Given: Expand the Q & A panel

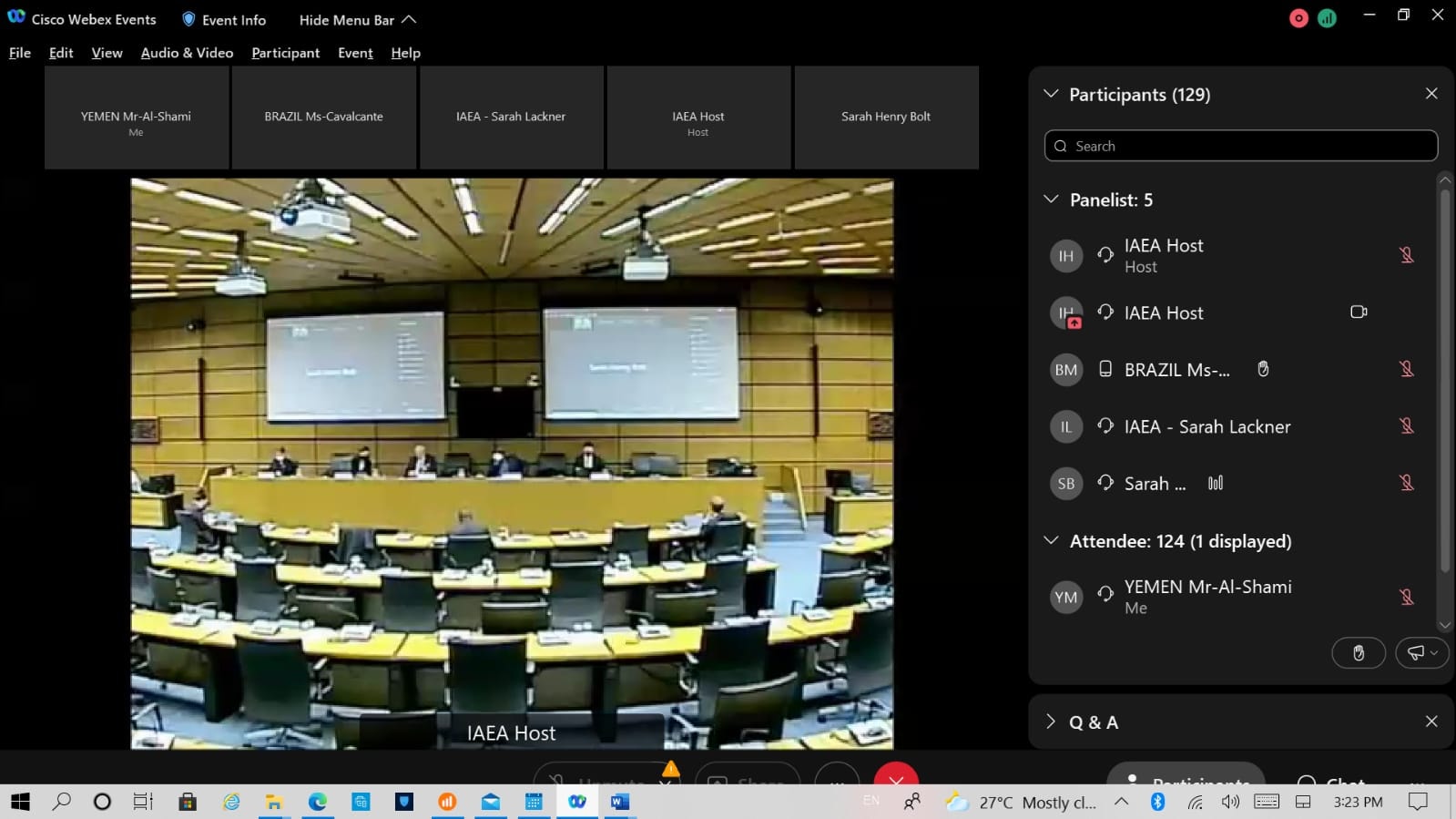Looking at the screenshot, I should click(x=1051, y=722).
